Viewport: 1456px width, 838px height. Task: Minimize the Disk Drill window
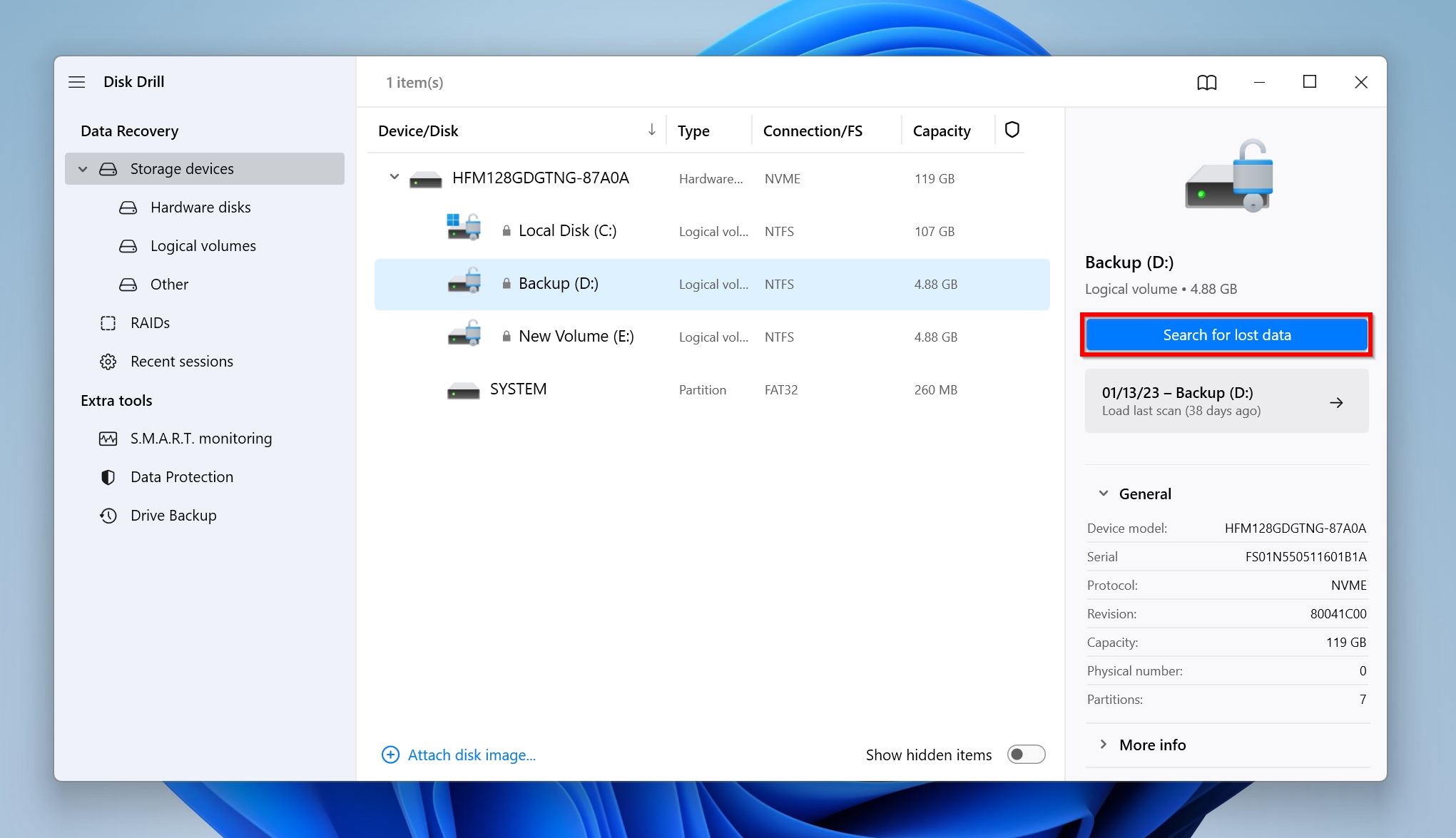pos(1259,82)
